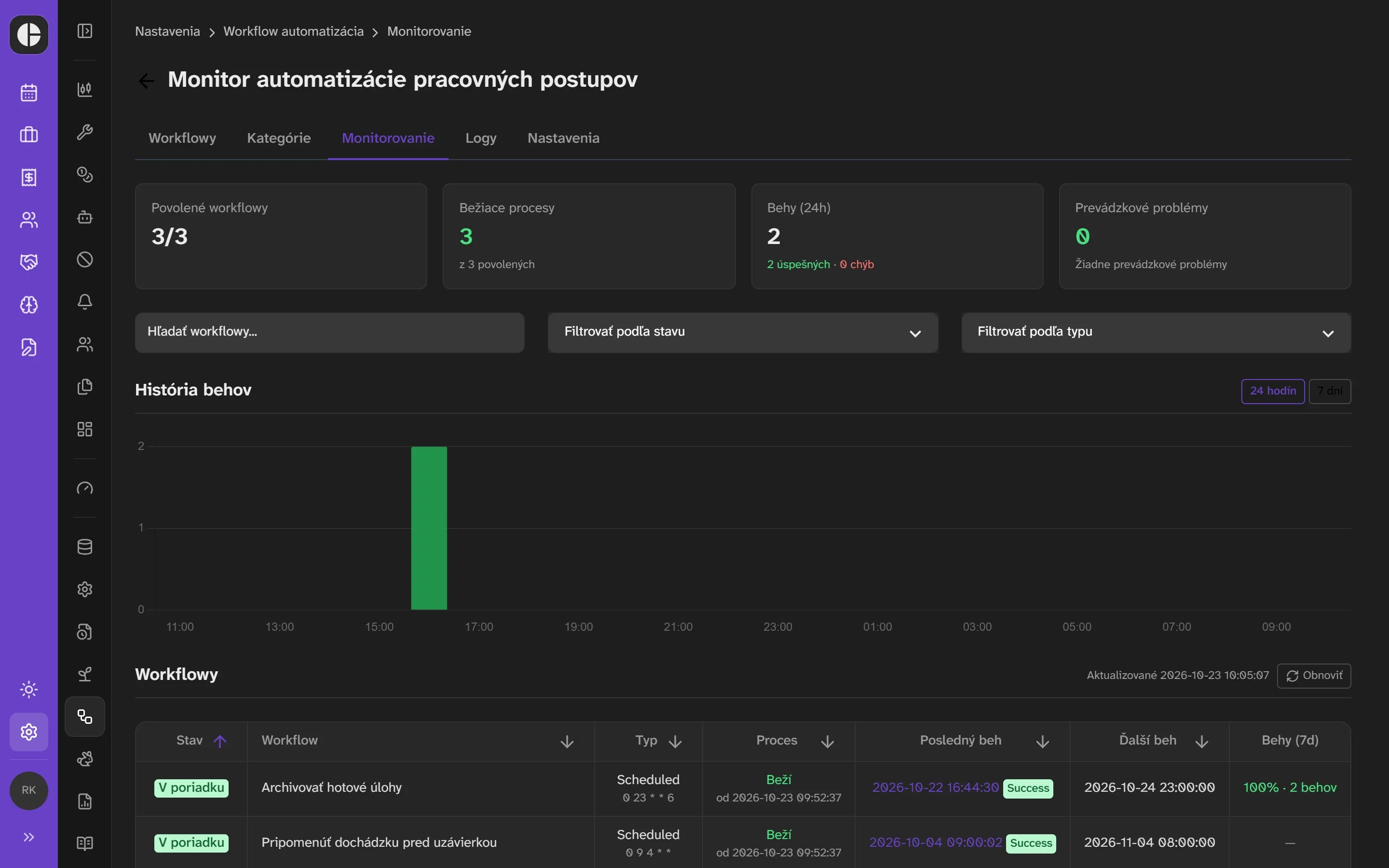Open the dashboard grid layout icon

pos(85,429)
